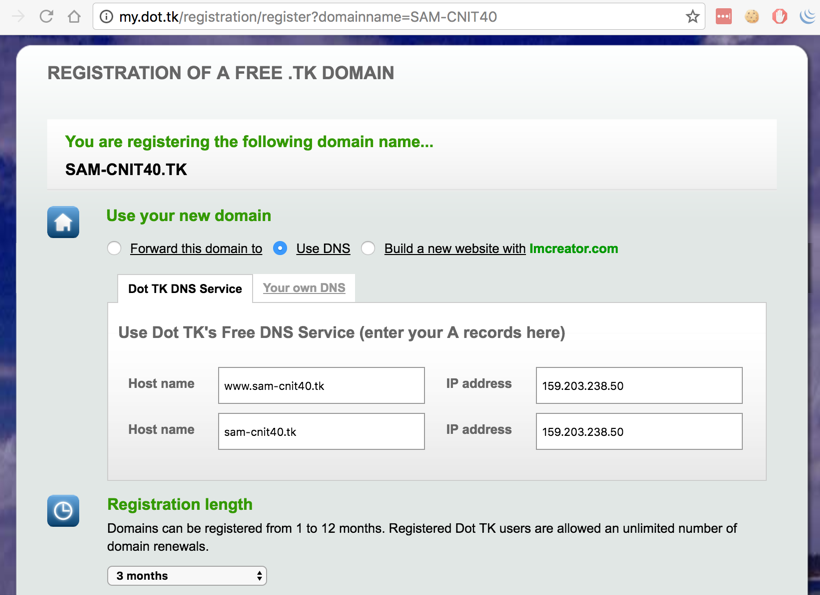
Task: Click the SAM-CNIT40.TK domain name text
Action: 126,169
